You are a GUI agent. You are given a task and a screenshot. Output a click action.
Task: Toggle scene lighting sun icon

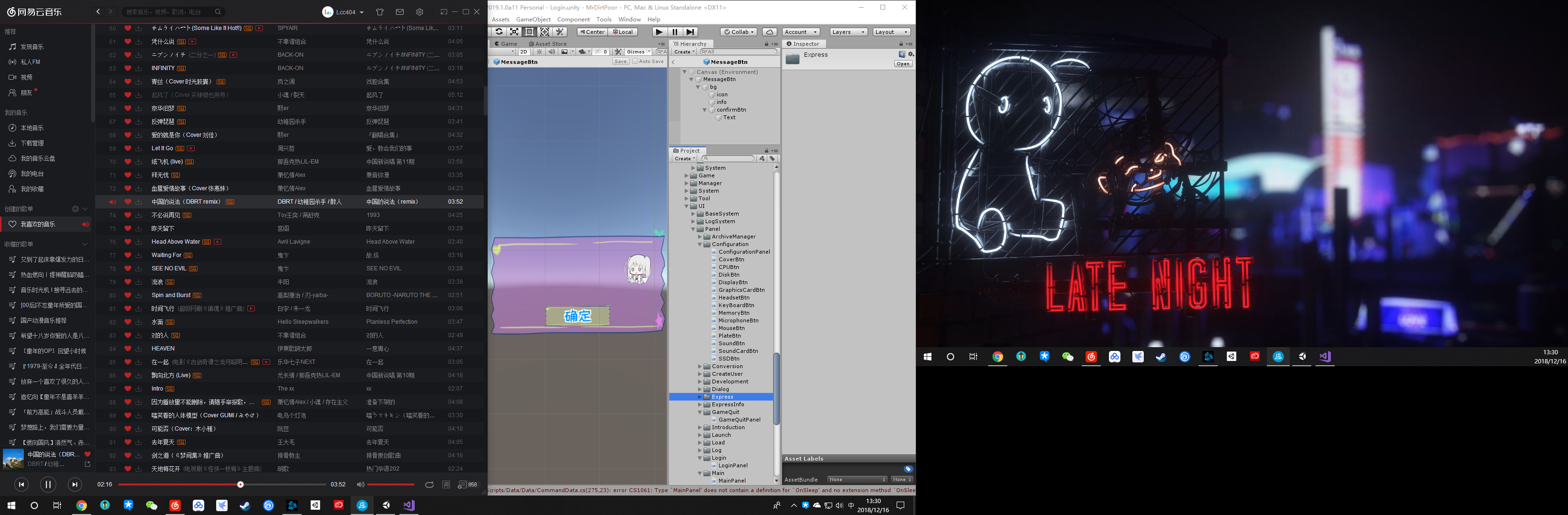(539, 51)
